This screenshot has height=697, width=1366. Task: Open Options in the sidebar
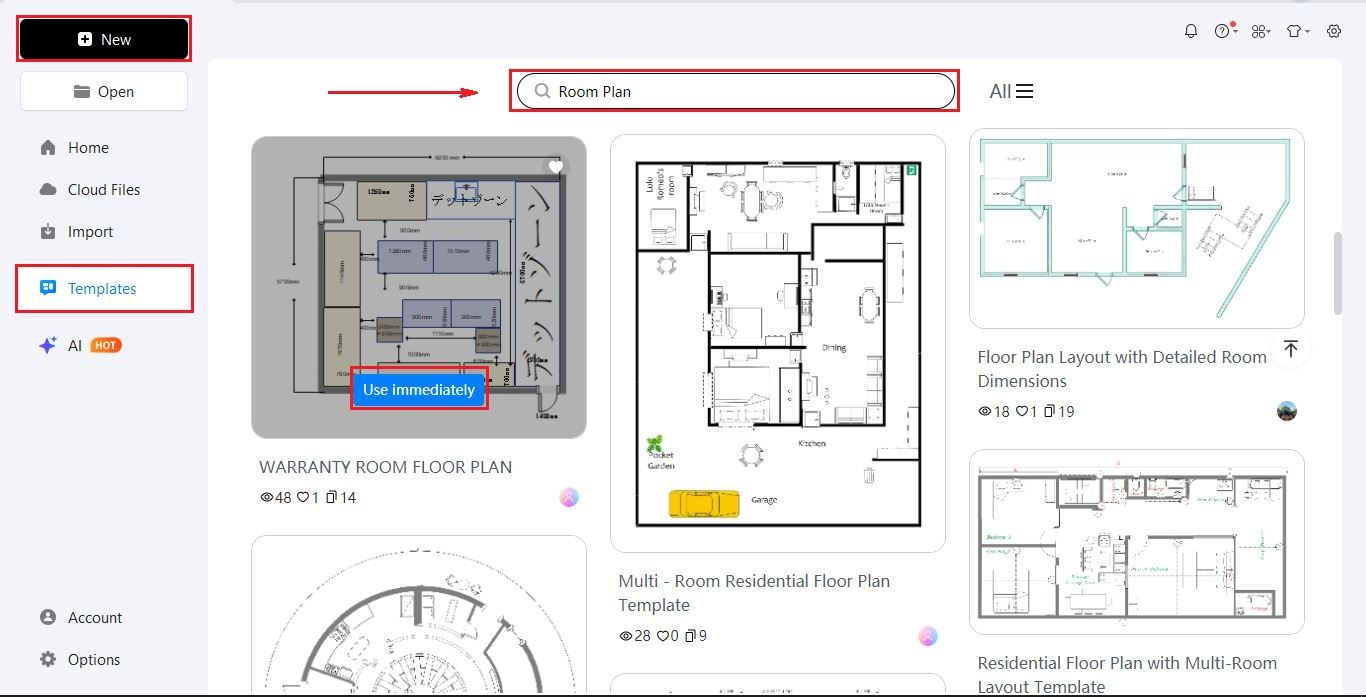pyautogui.click(x=94, y=659)
